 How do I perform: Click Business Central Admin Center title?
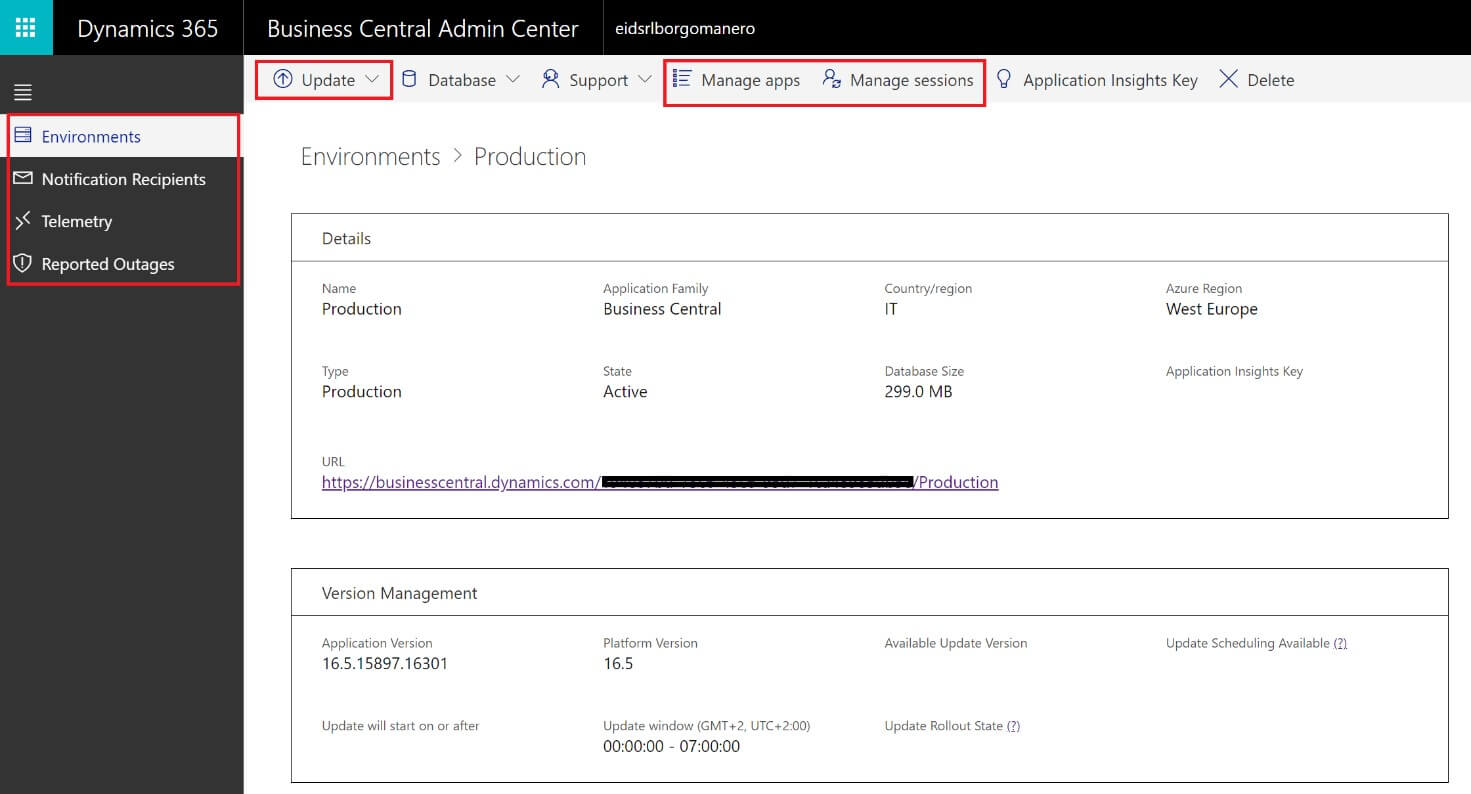(x=423, y=28)
